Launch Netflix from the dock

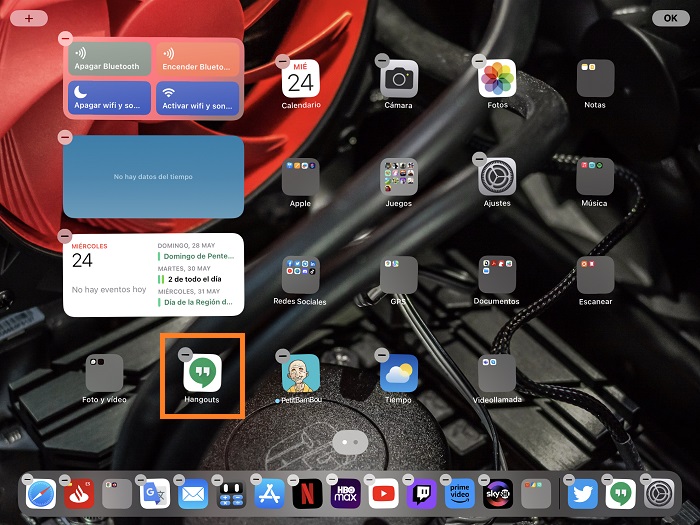click(307, 494)
